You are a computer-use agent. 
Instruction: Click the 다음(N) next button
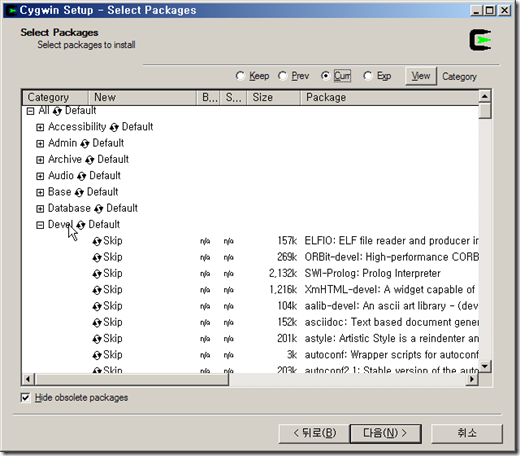(386, 433)
